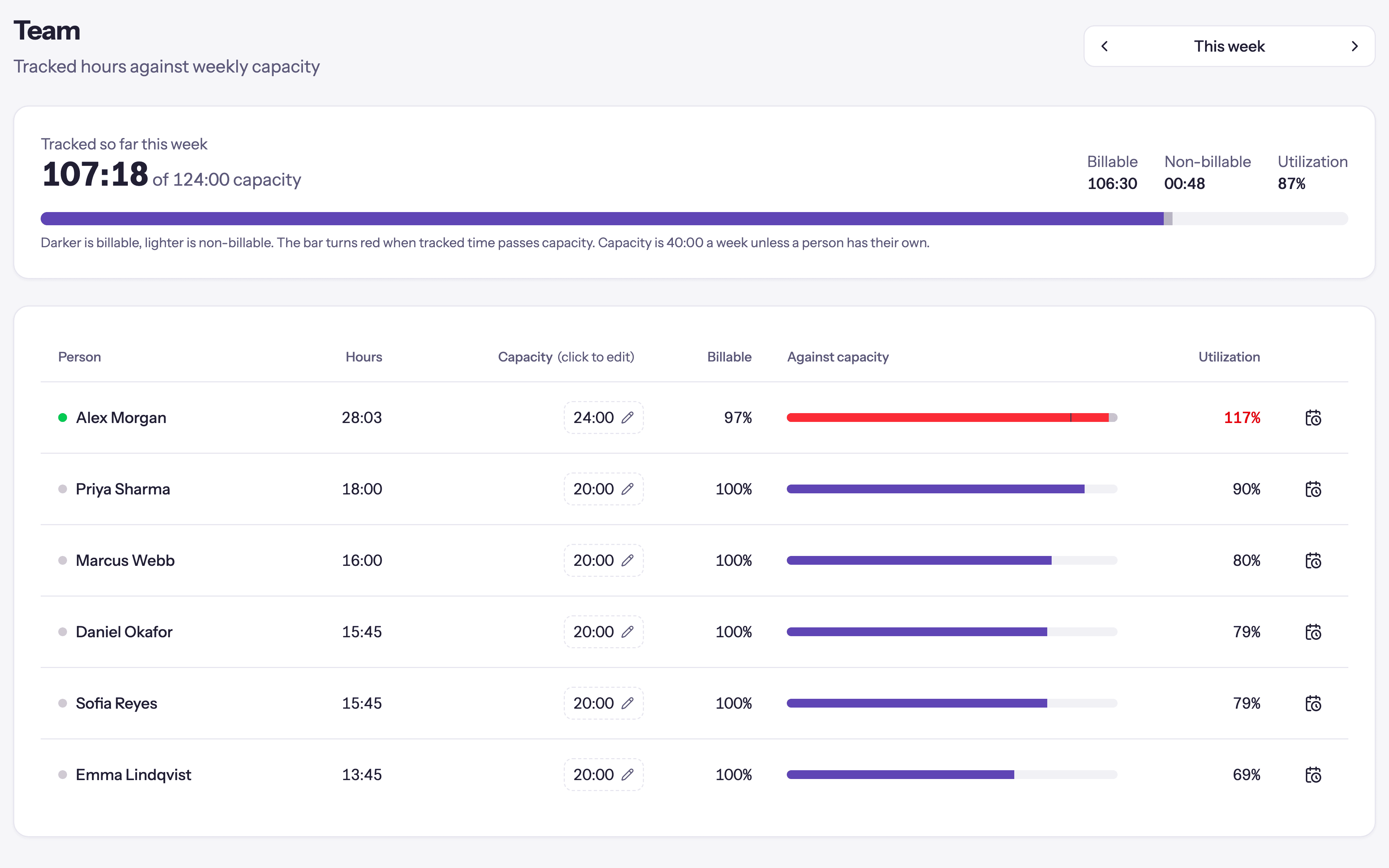Click Emma Lindqvist's capacity bar
The width and height of the screenshot is (1389, 868).
point(952,775)
